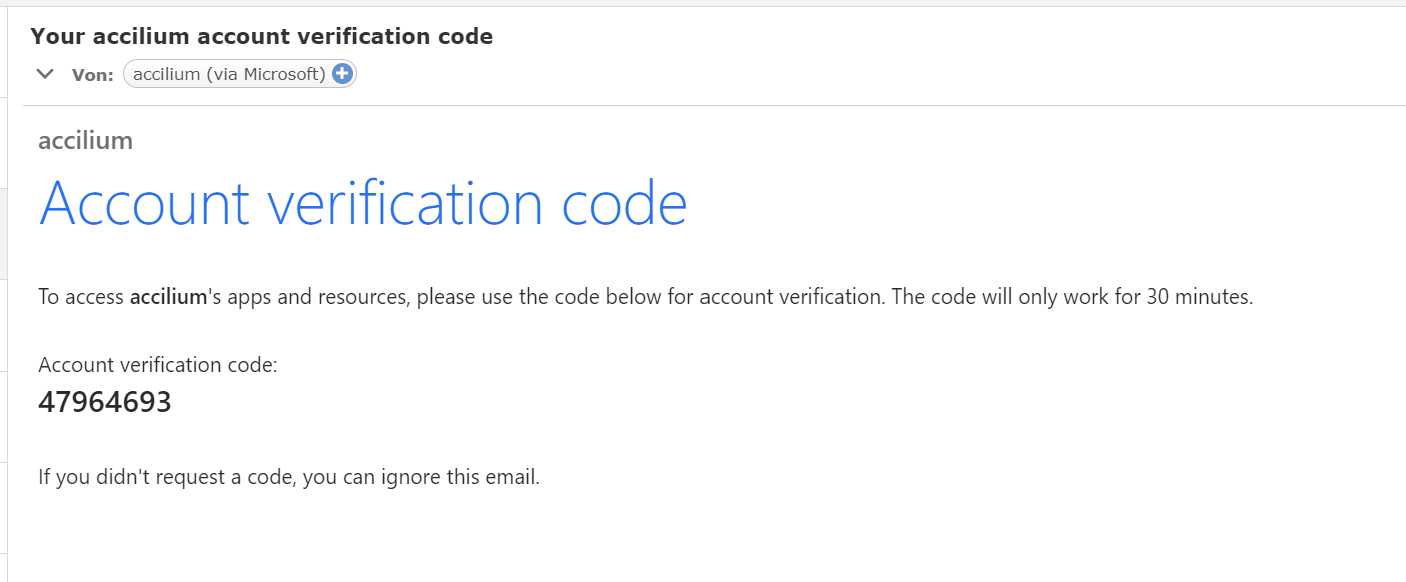This screenshot has width=1406, height=582.
Task: Click the Von: sender label
Action: (92, 74)
